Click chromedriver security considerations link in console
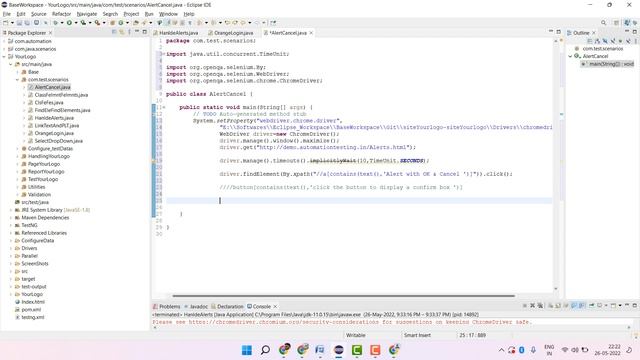 point(283,322)
